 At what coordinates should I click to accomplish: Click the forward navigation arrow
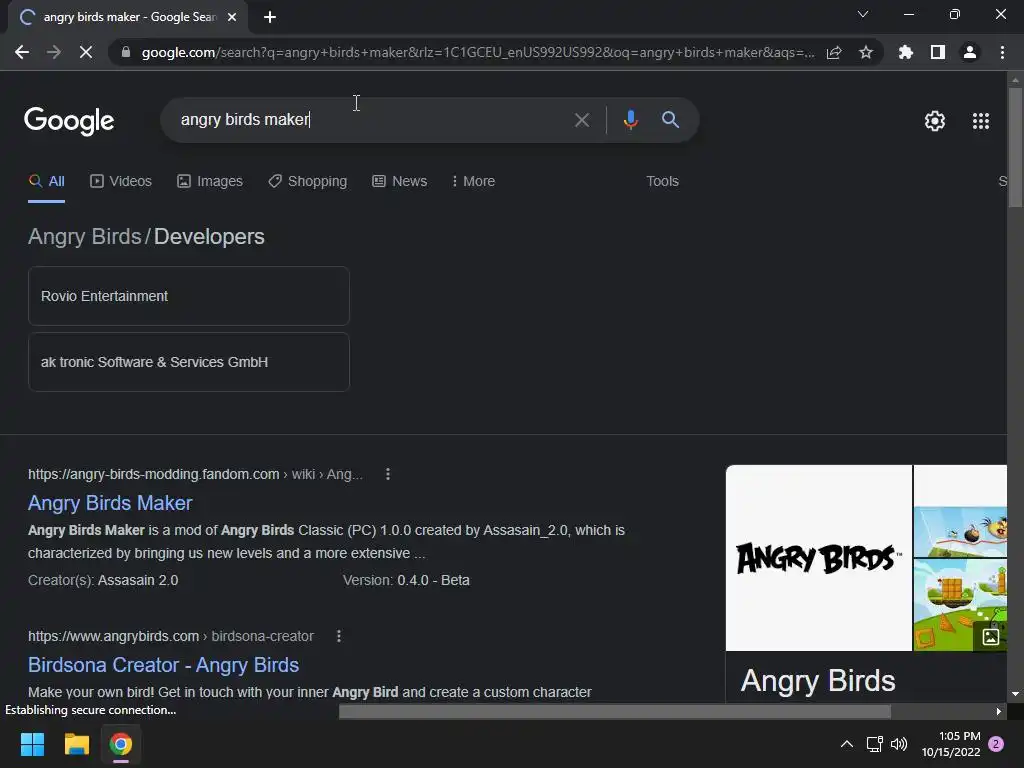point(54,52)
